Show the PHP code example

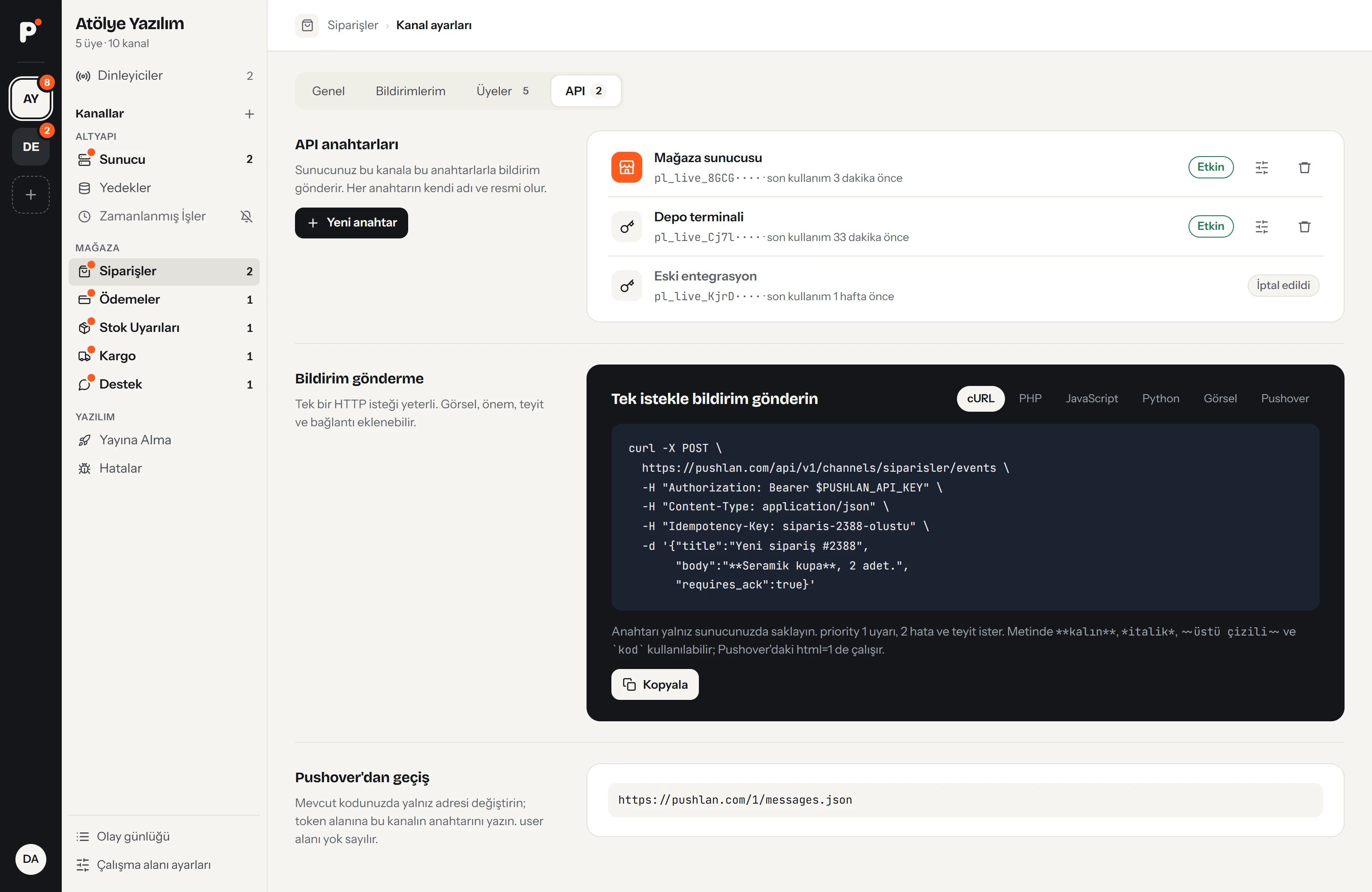click(1029, 398)
